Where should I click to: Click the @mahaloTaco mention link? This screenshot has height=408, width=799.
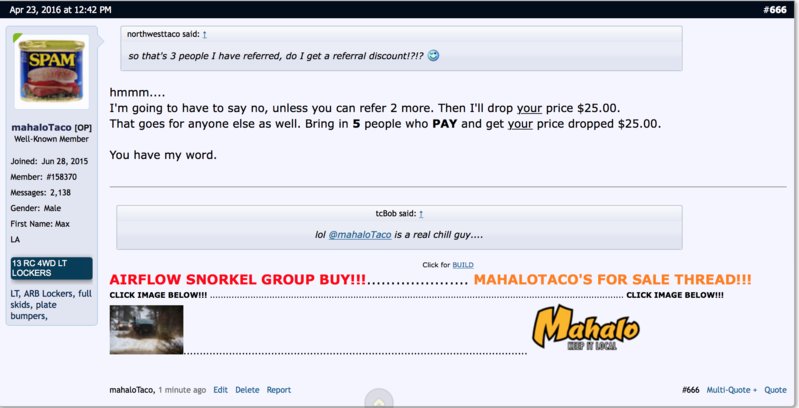pyautogui.click(x=360, y=235)
